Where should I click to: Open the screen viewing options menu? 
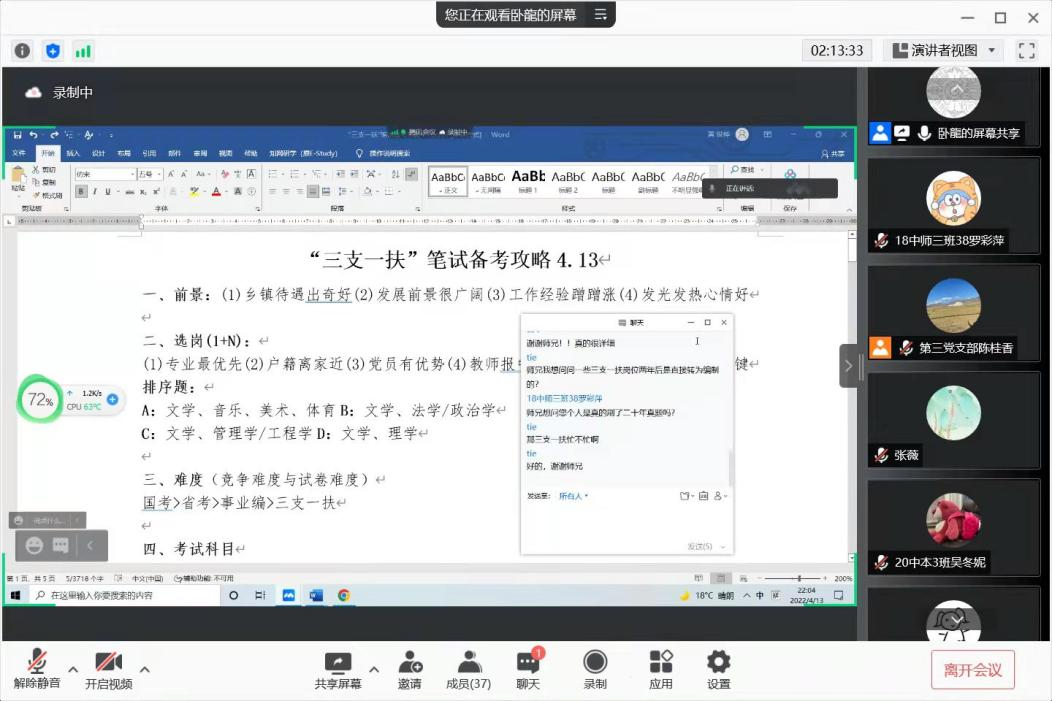pos(601,15)
